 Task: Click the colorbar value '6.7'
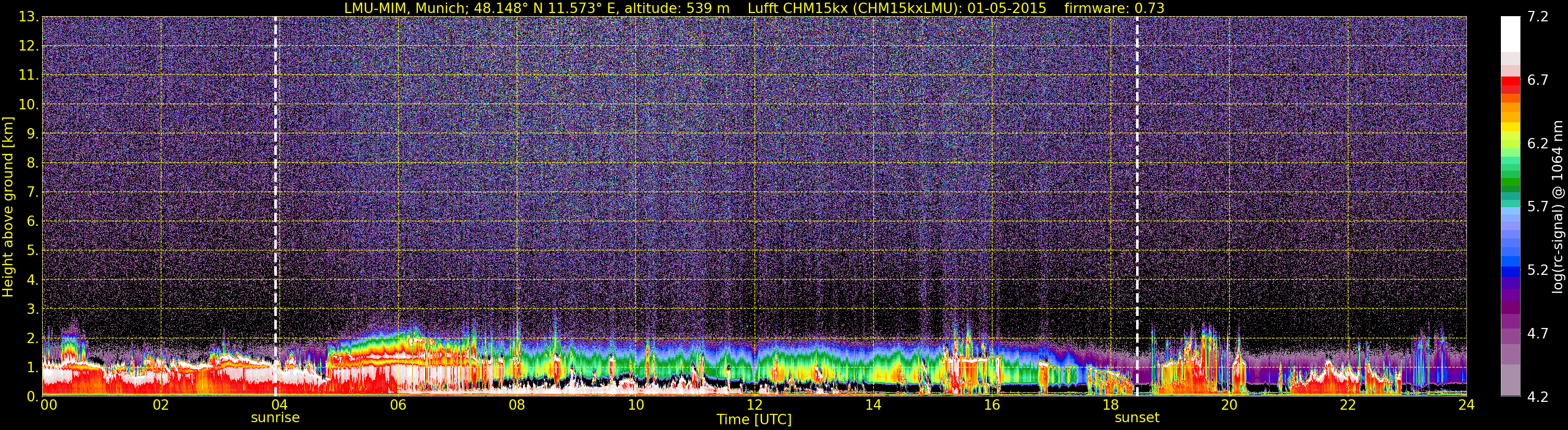pyautogui.click(x=1538, y=80)
